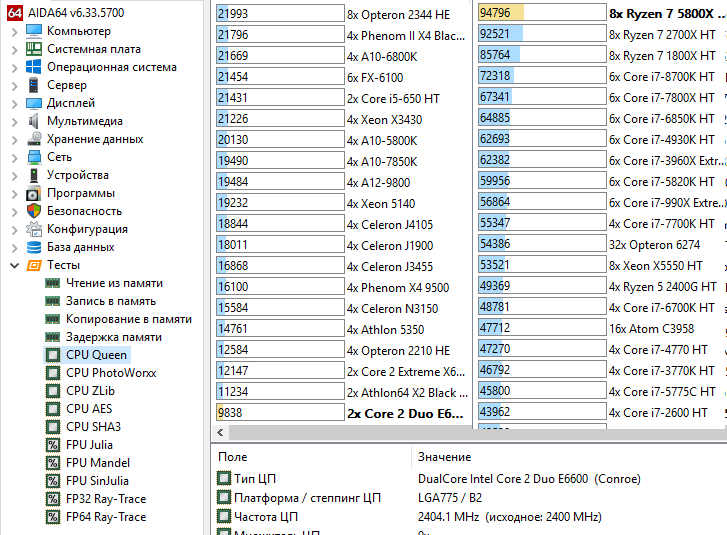
Task: Click the left arrow of horizontal scrollbar
Action: click(220, 433)
